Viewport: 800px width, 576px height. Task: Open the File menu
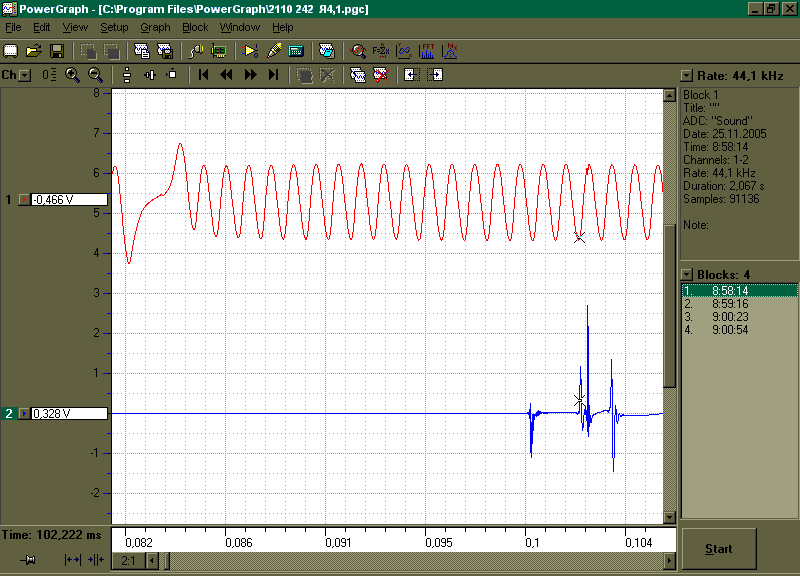13,27
